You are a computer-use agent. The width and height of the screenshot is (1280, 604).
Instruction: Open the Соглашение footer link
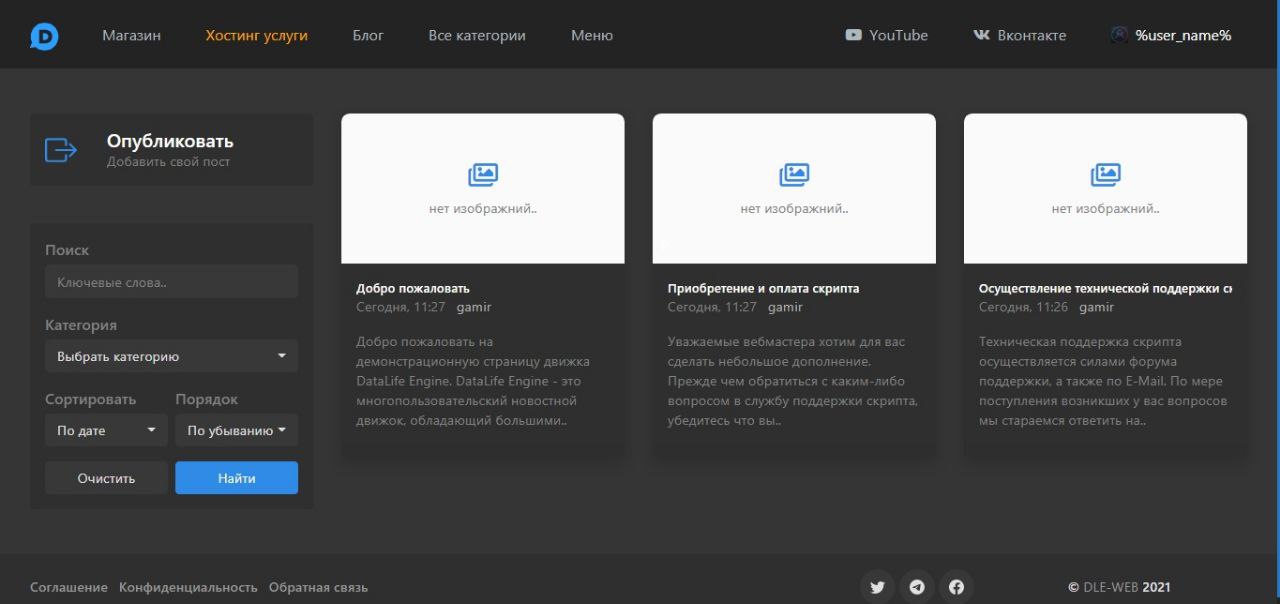69,587
